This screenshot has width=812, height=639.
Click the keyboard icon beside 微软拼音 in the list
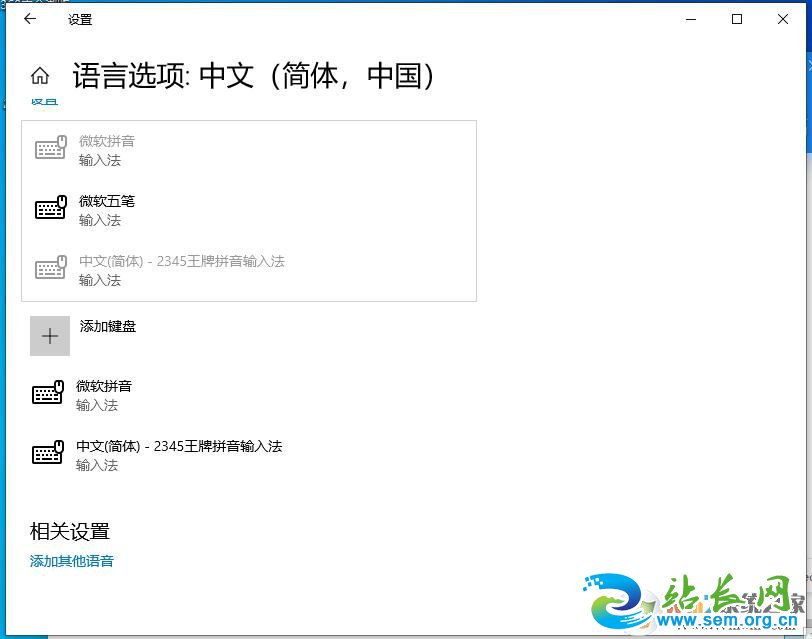(49, 148)
